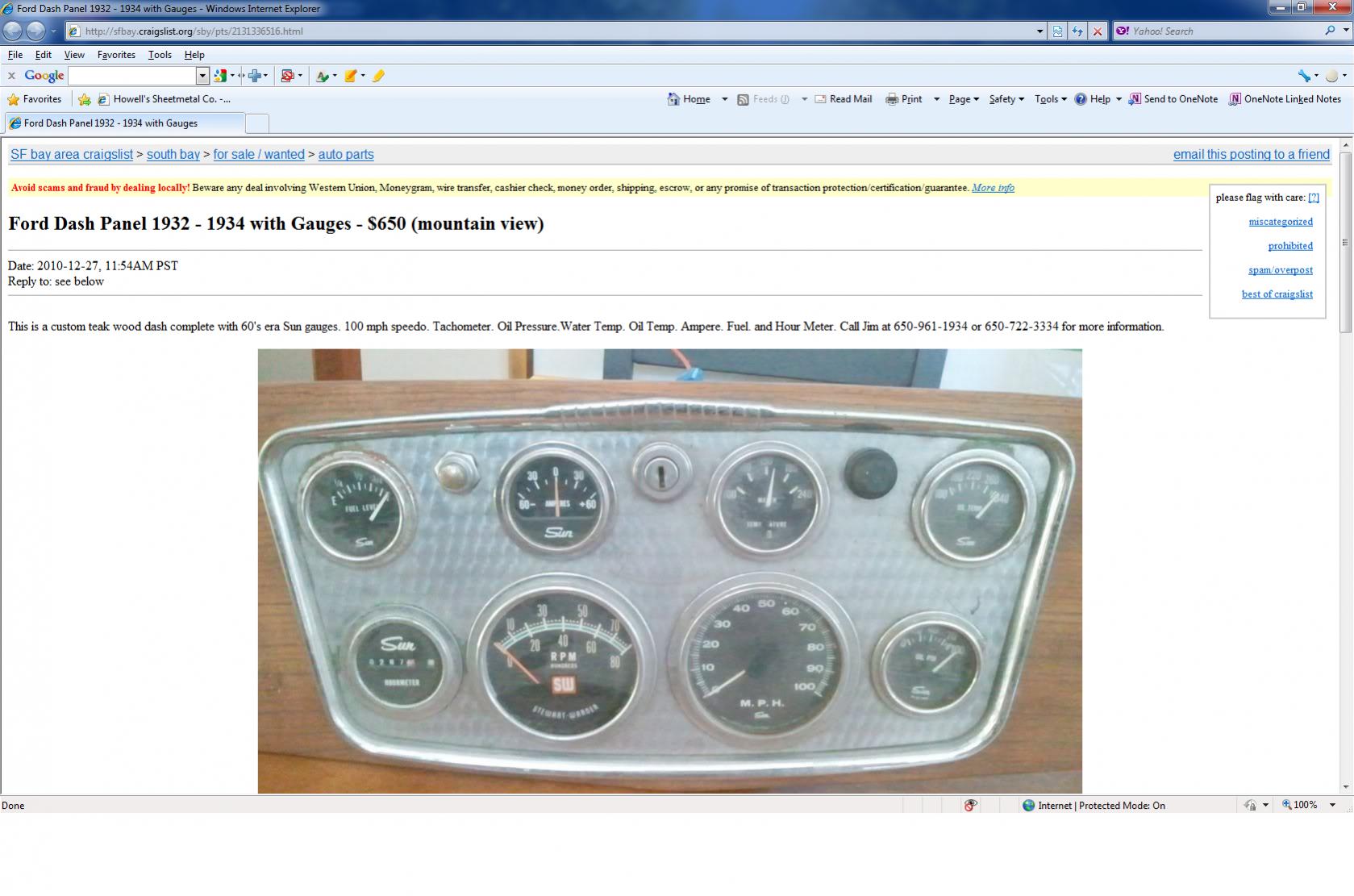Image resolution: width=1354 pixels, height=896 pixels.
Task: Open the Help menu in menu bar
Action: 194,55
